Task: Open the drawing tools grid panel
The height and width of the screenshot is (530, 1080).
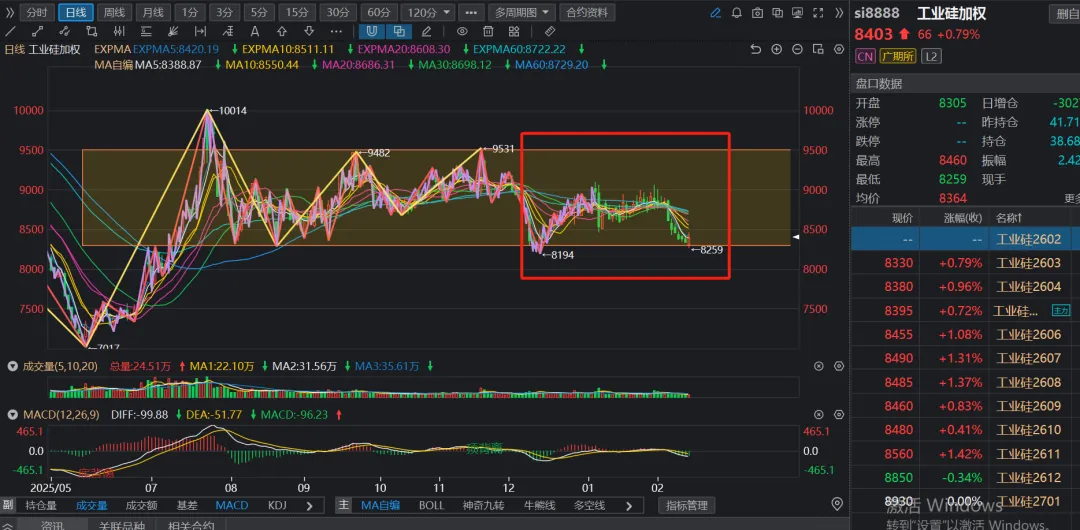Action: [514, 31]
